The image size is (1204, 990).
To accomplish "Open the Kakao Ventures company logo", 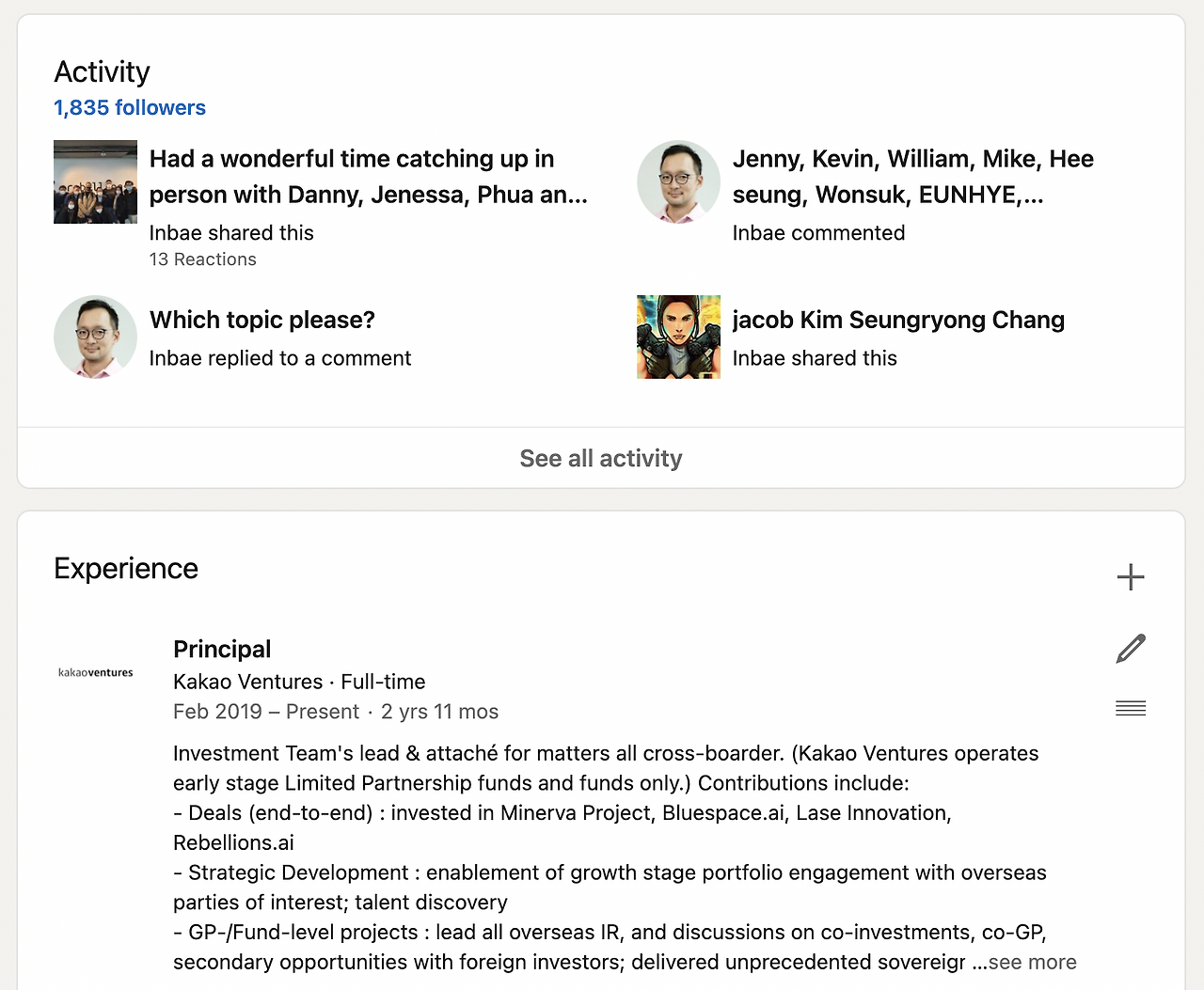I will click(96, 672).
